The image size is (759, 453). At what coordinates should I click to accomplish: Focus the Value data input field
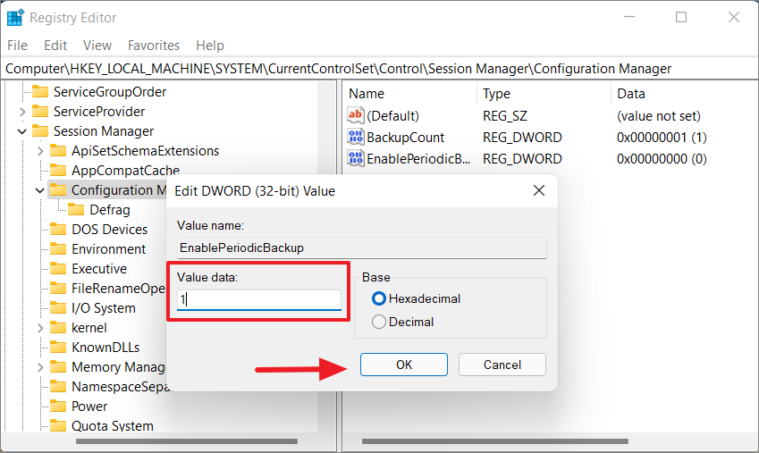click(259, 300)
